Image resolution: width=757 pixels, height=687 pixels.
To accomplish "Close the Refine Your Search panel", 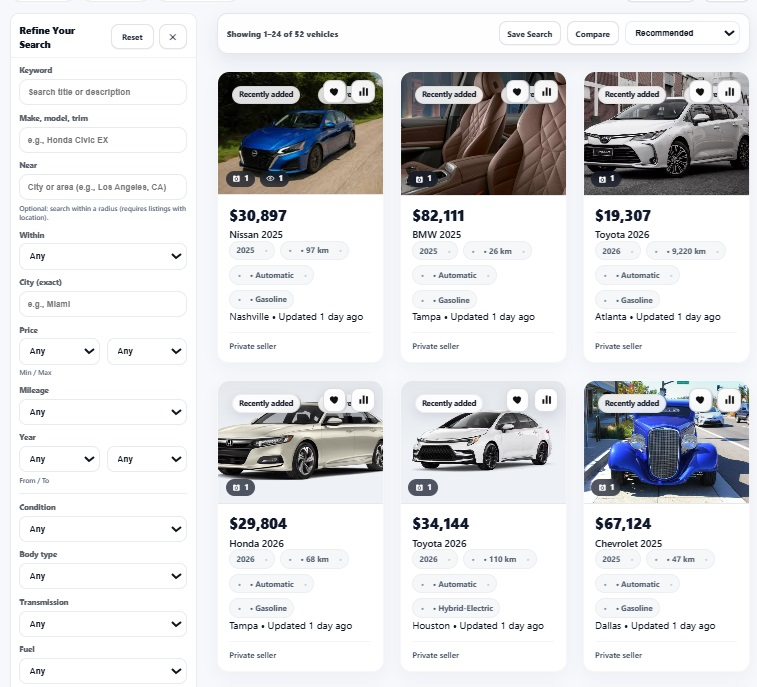I will tap(173, 37).
